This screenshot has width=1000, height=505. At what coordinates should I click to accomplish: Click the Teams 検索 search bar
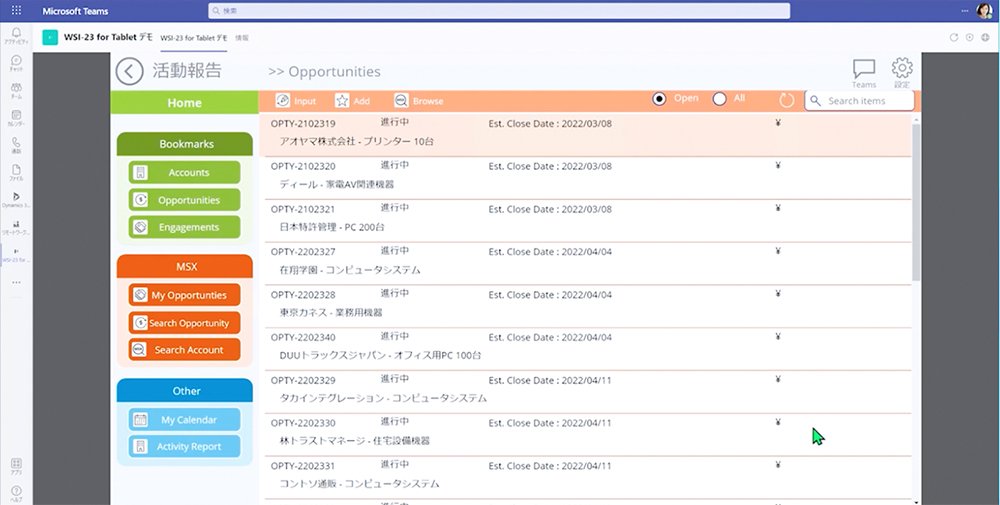(499, 11)
